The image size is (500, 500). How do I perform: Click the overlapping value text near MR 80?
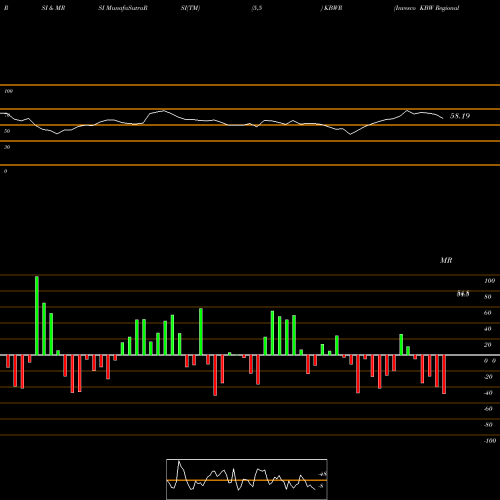463,294
